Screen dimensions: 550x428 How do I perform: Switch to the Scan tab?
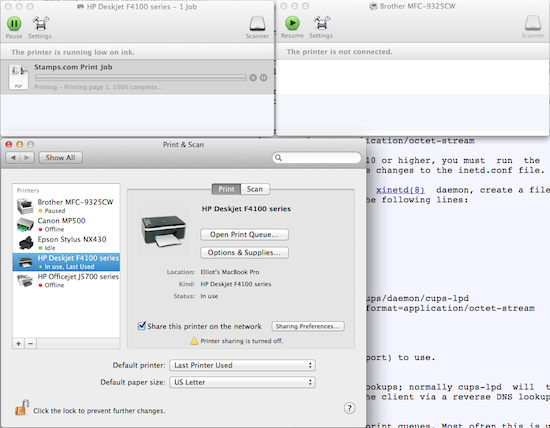pyautogui.click(x=255, y=189)
